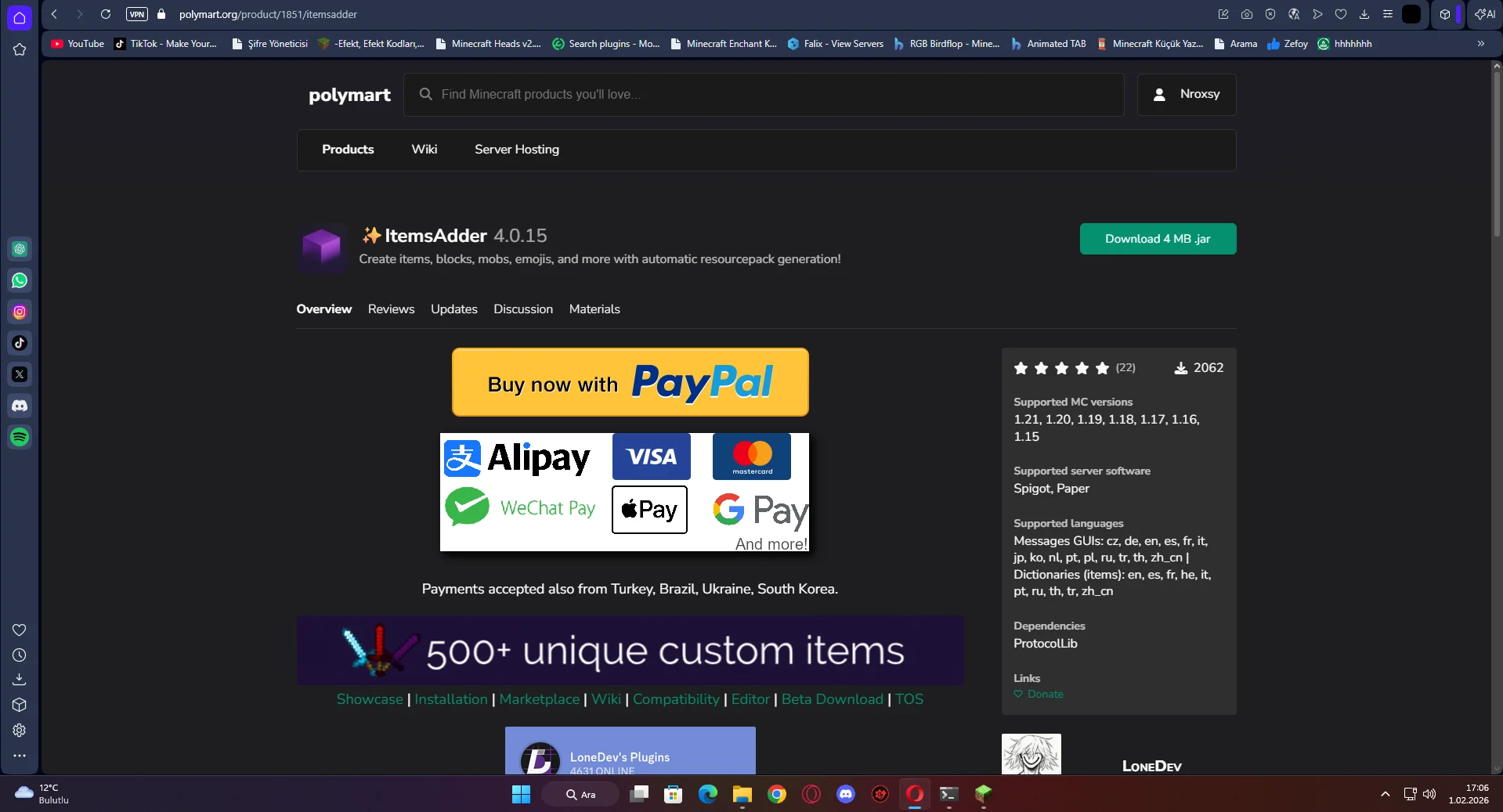
Task: Open WhatsApp in the sidebar
Action: 20,280
